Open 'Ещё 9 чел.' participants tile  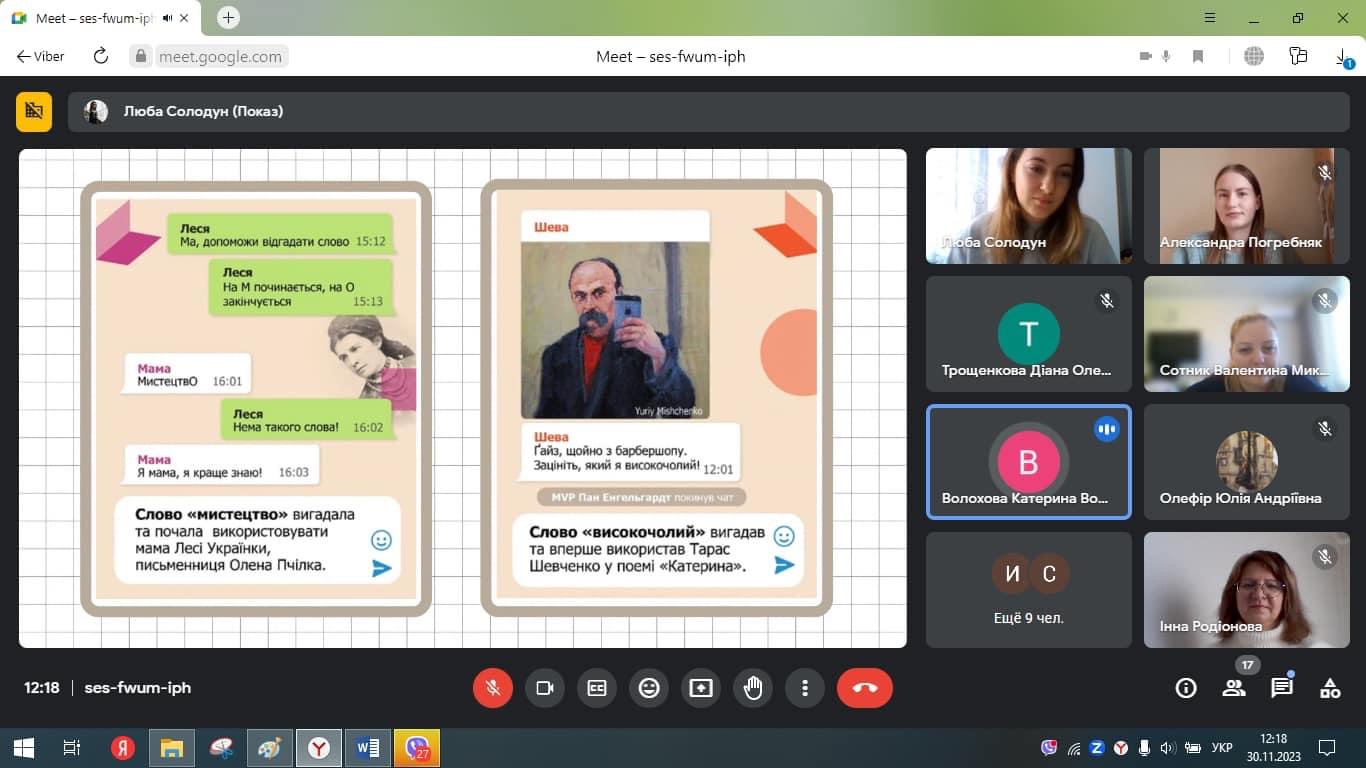click(x=1029, y=590)
